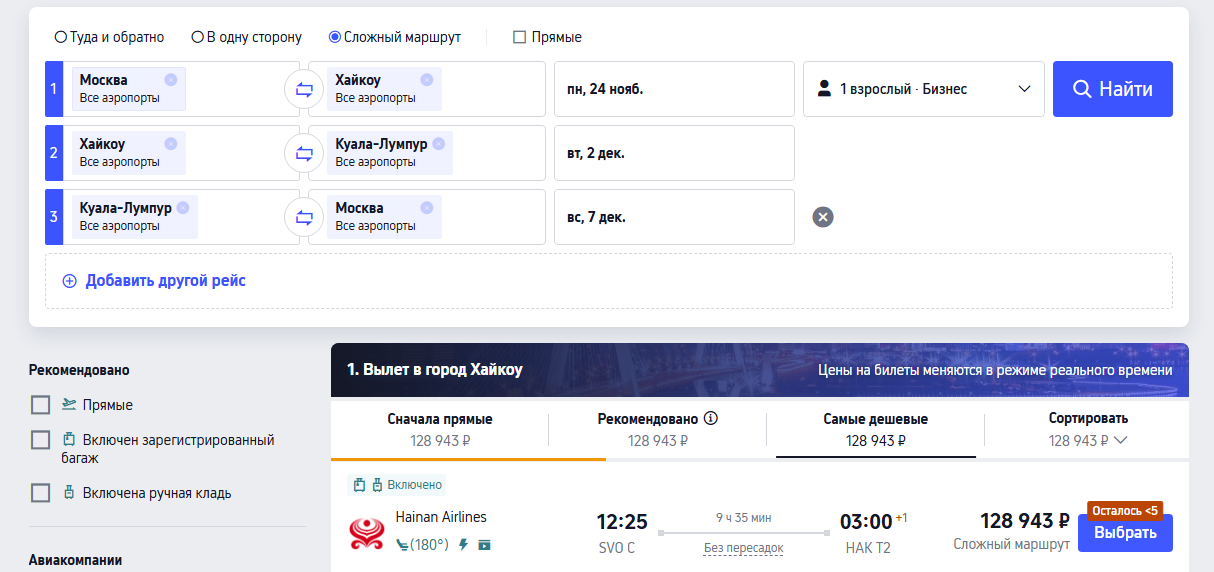
Task: Expand the Сортировать dropdown
Action: [x=1088, y=429]
